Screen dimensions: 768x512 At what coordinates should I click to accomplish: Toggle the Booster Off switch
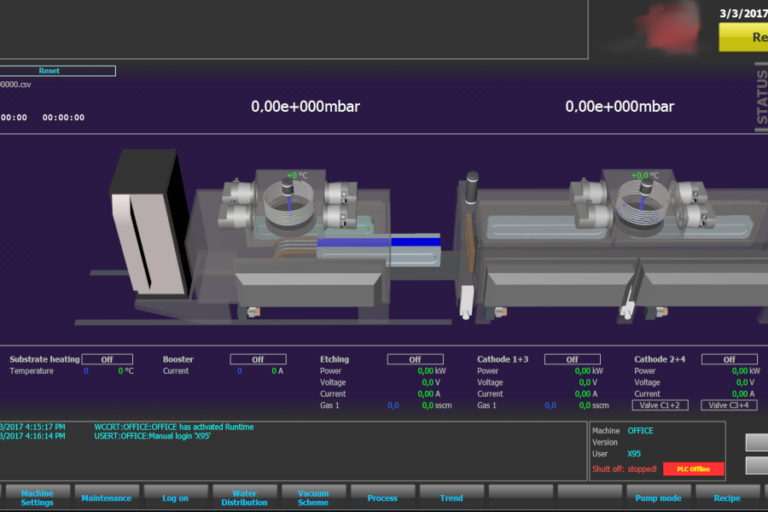258,359
